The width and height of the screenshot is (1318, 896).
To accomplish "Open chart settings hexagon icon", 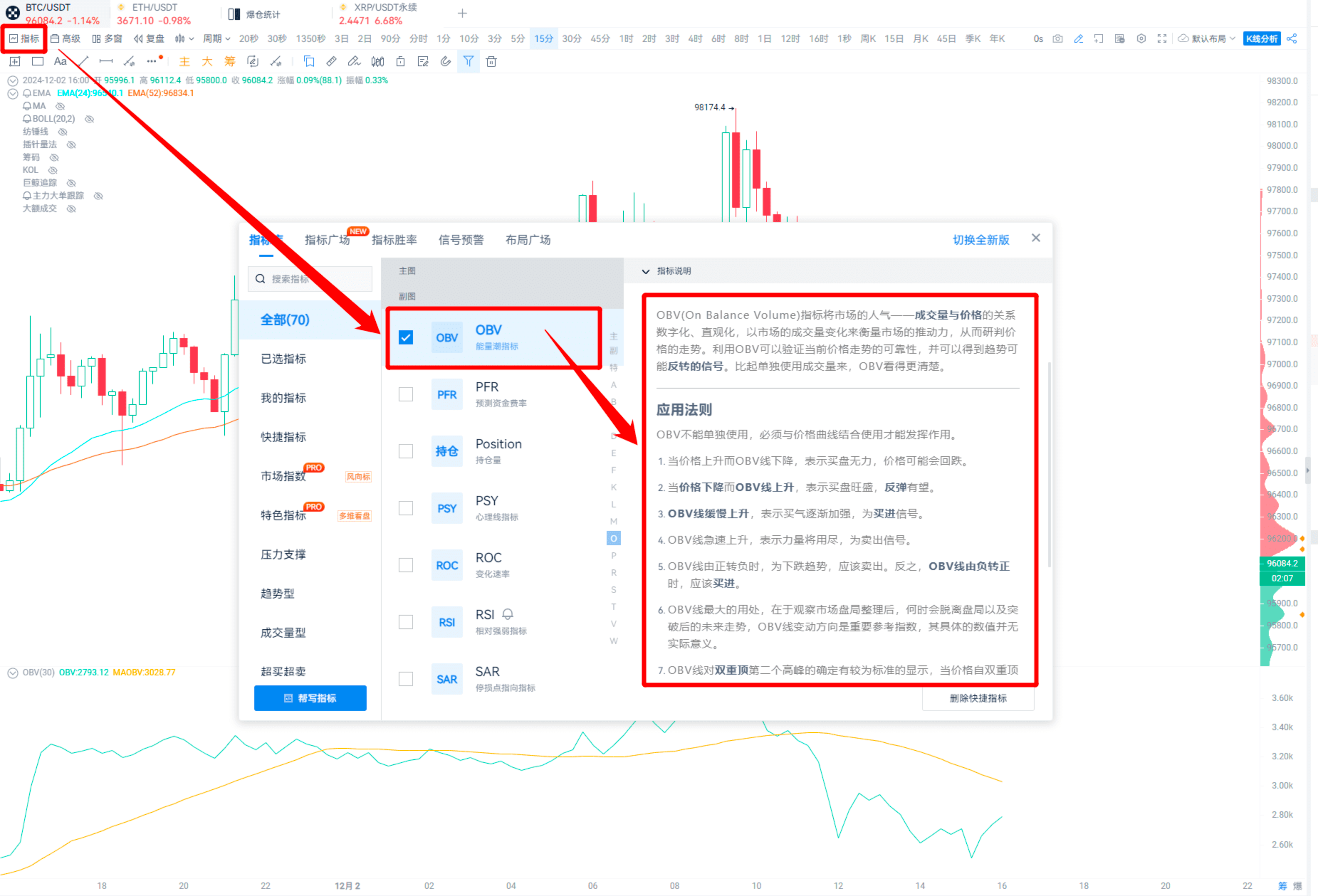I will (1141, 38).
